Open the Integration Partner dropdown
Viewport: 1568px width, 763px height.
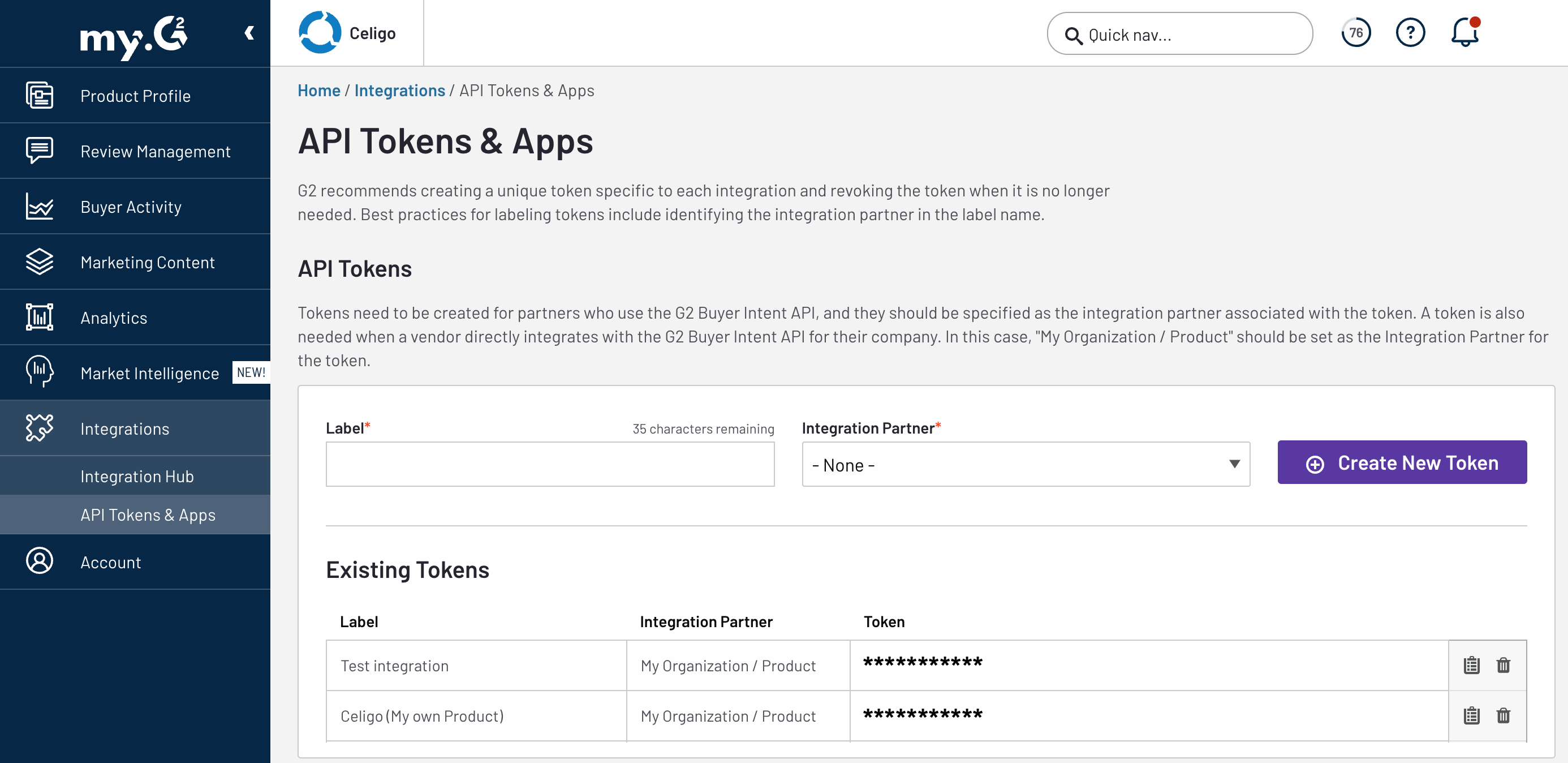click(x=1026, y=465)
